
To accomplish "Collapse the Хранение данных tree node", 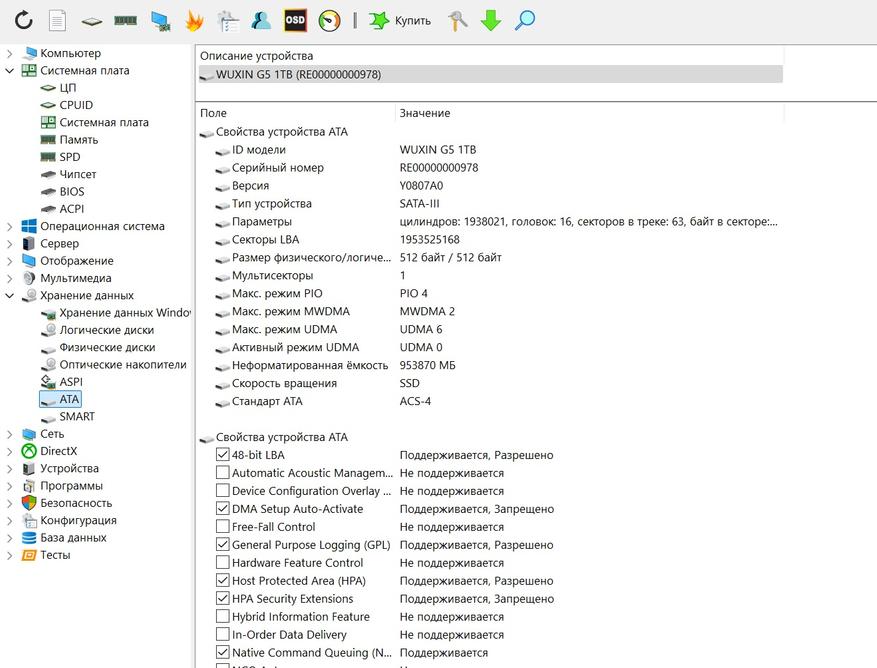I will pyautogui.click(x=10, y=295).
